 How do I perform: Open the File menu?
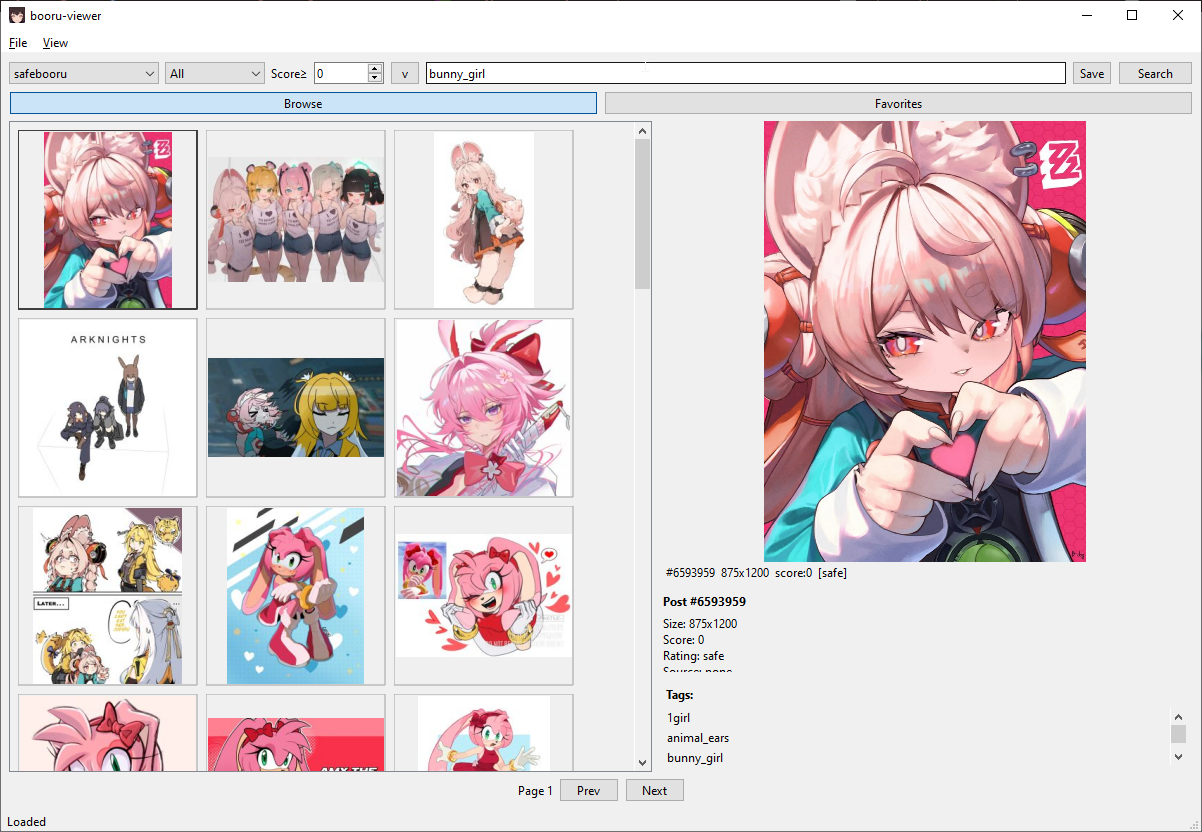click(17, 42)
